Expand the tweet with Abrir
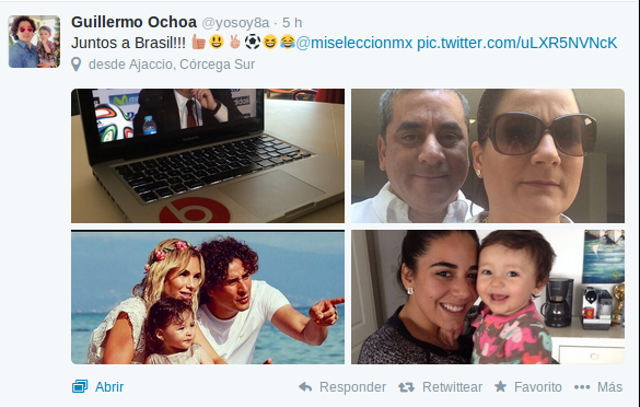The image size is (640, 407). point(109,387)
